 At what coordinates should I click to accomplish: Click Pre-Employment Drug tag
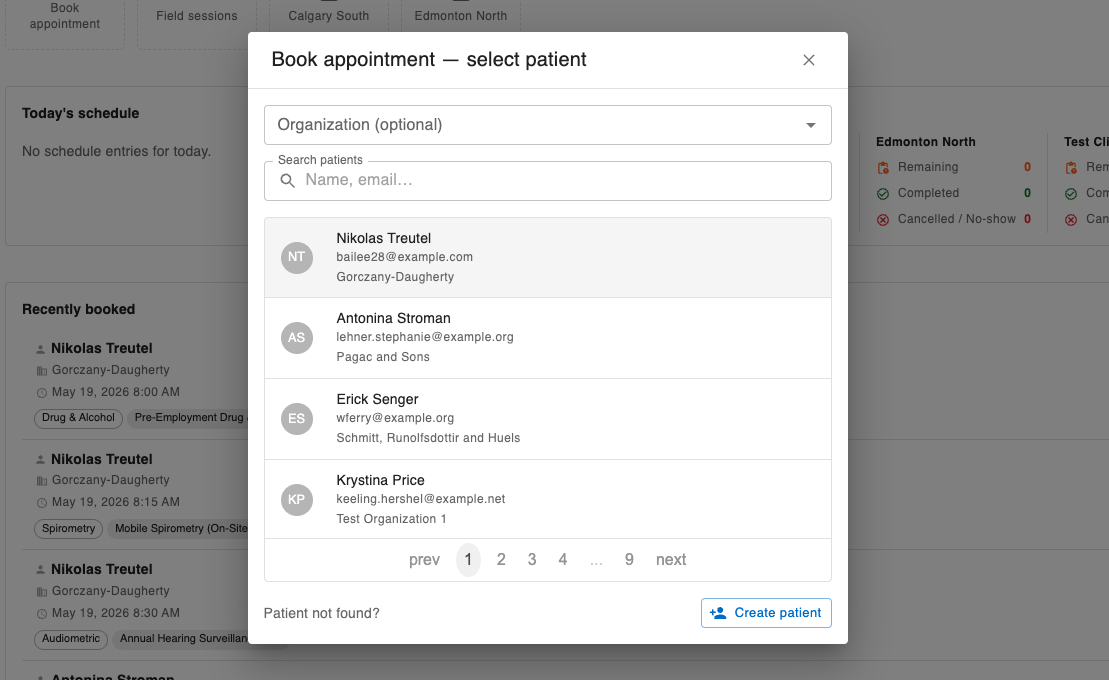click(x=188, y=418)
